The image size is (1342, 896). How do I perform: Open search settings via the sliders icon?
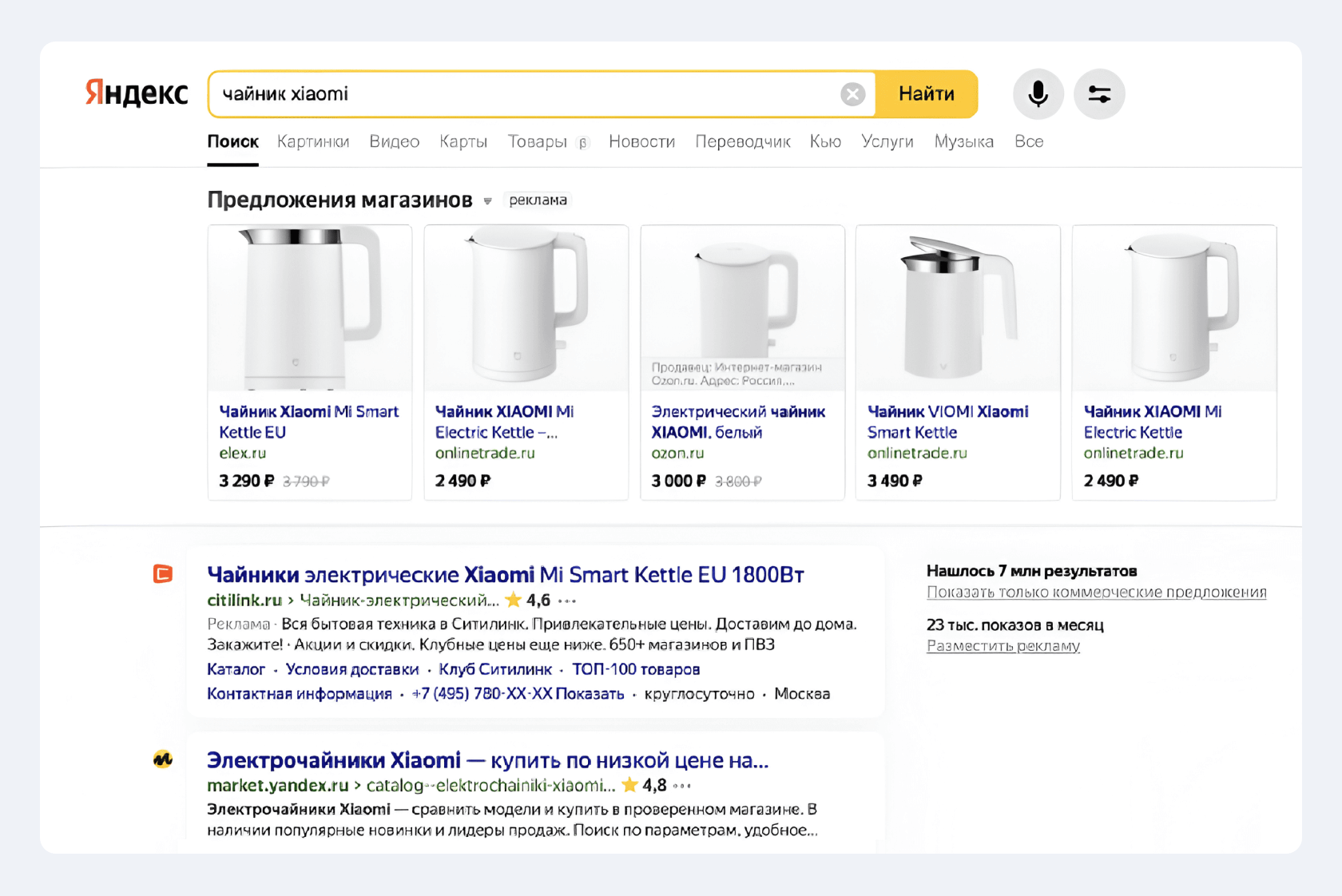1099,94
